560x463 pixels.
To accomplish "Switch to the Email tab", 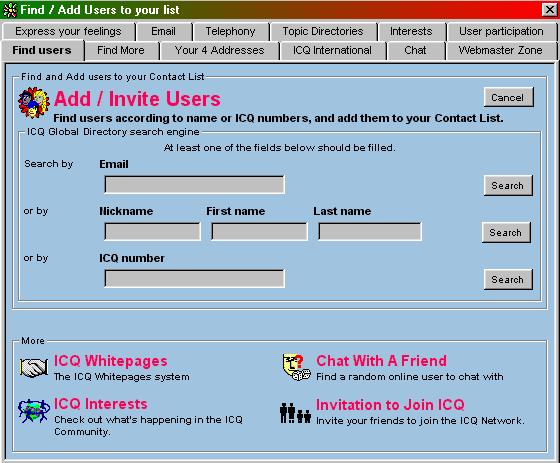I will (x=164, y=31).
